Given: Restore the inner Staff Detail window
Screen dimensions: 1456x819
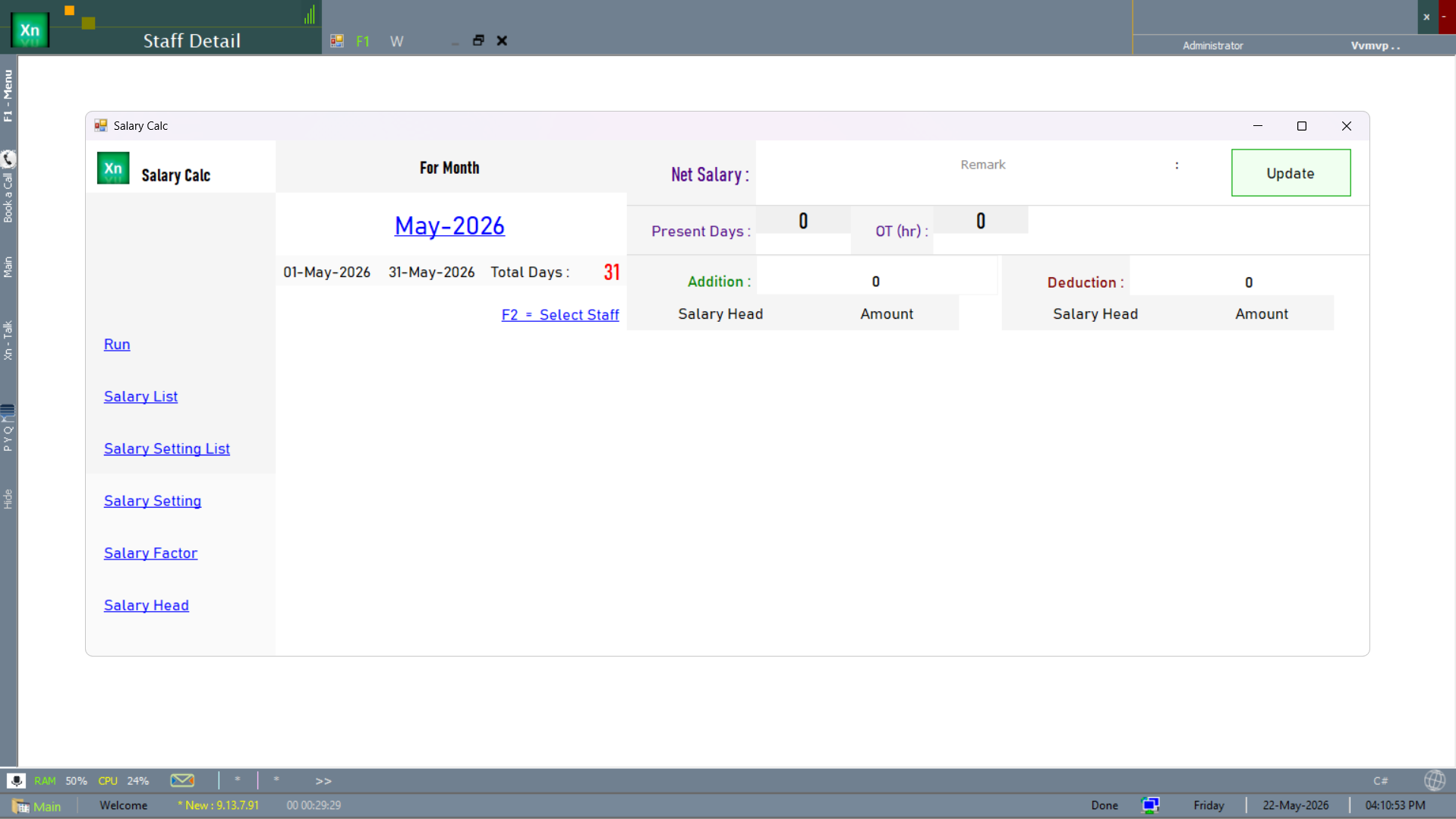Looking at the screenshot, I should click(478, 40).
